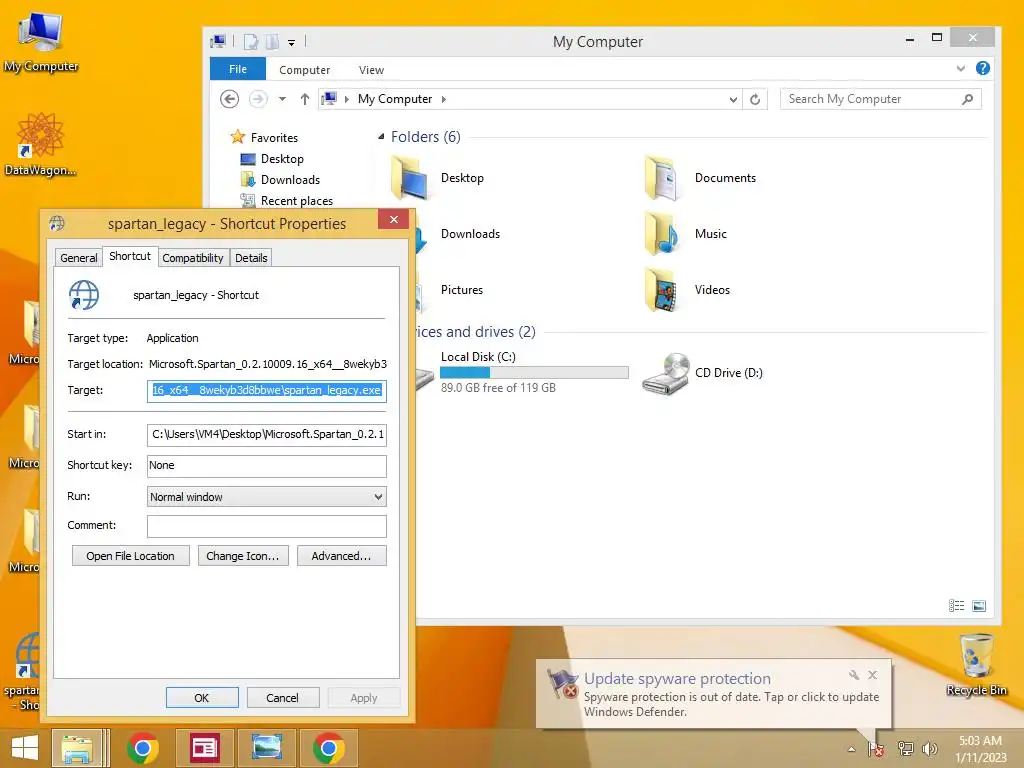The height and width of the screenshot is (768, 1024).
Task: Open My Computer desktop icon
Action: tap(40, 40)
